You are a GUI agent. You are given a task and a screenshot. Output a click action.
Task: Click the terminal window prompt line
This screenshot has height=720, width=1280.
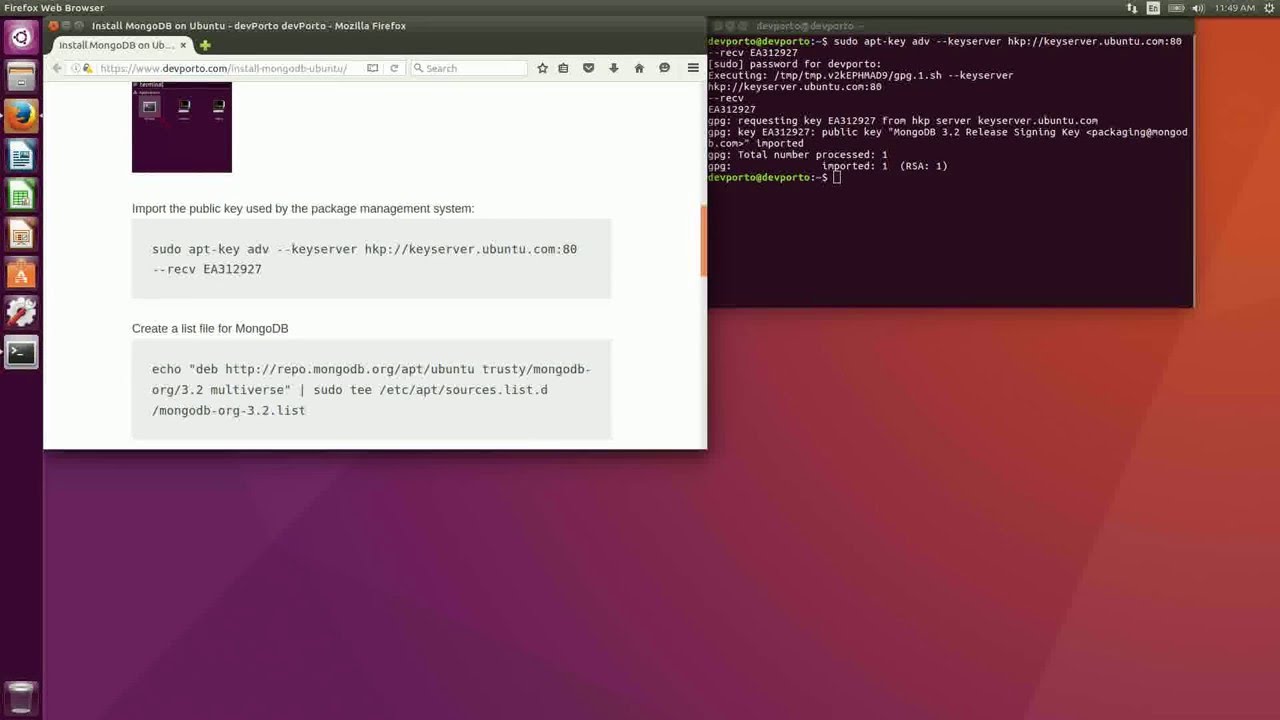(x=775, y=177)
